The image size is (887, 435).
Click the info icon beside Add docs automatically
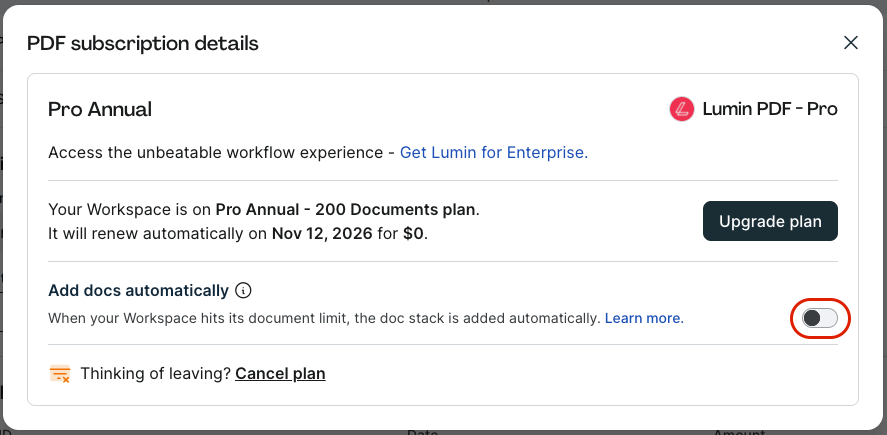pyautogui.click(x=243, y=291)
